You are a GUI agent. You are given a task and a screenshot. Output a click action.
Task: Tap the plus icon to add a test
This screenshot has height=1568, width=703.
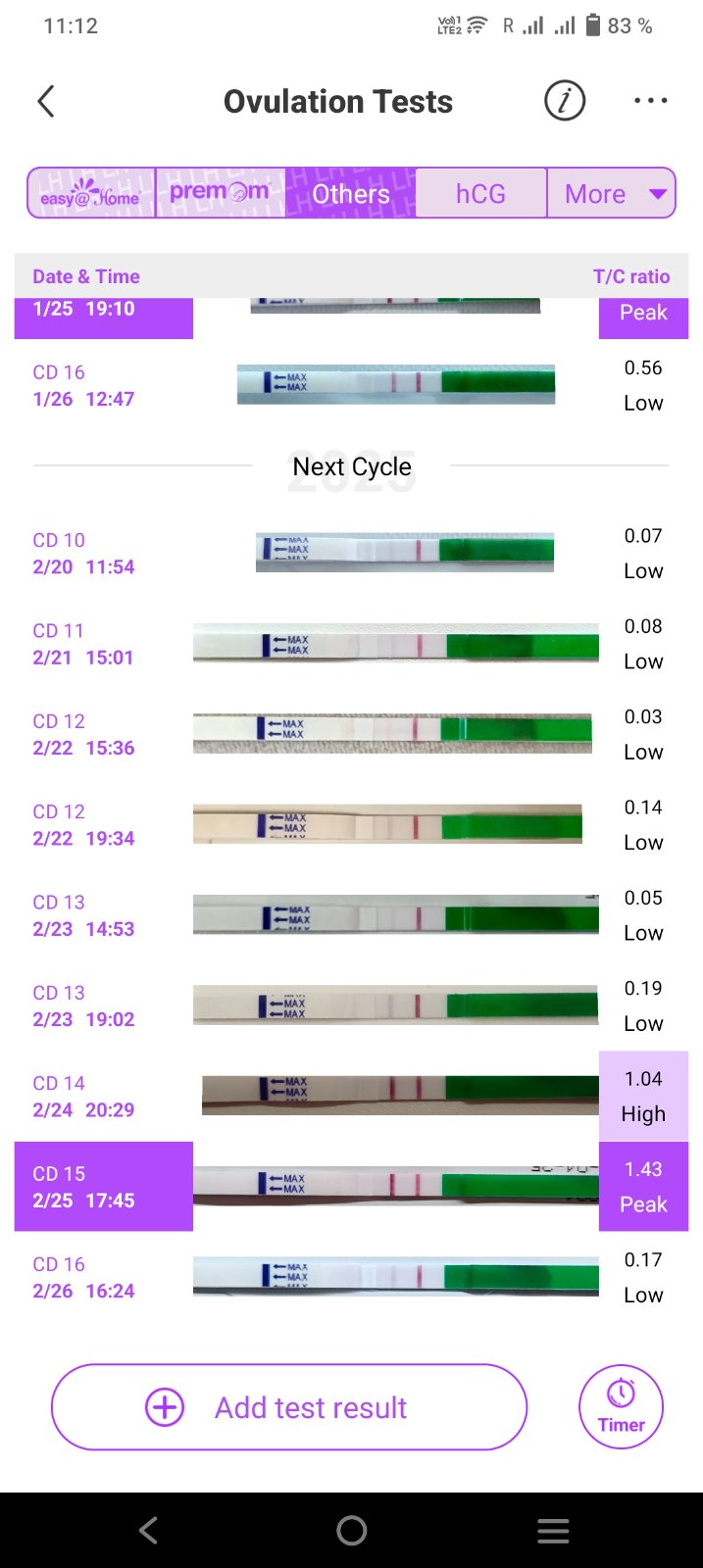point(165,1407)
